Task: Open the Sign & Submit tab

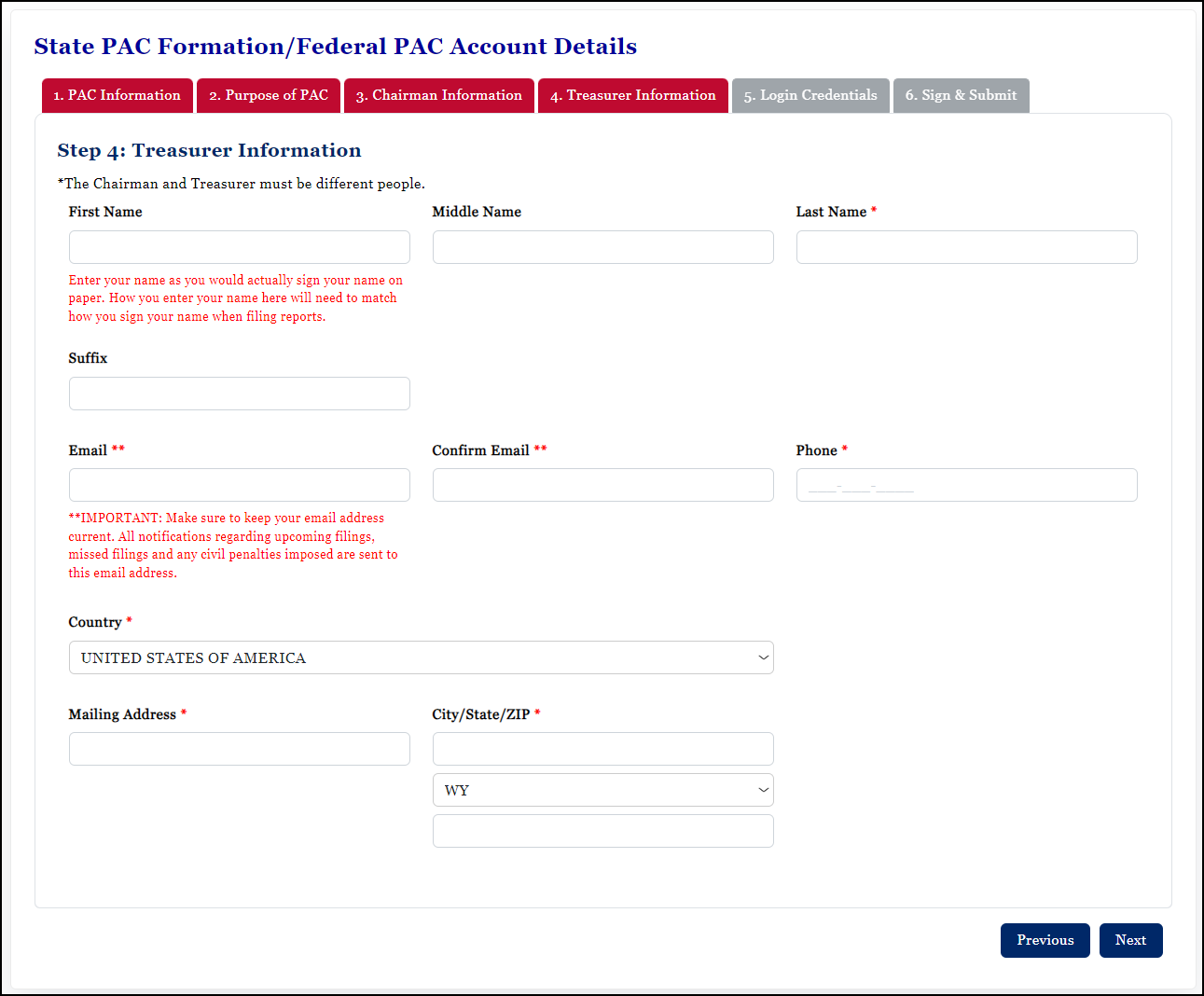Action: pos(961,95)
